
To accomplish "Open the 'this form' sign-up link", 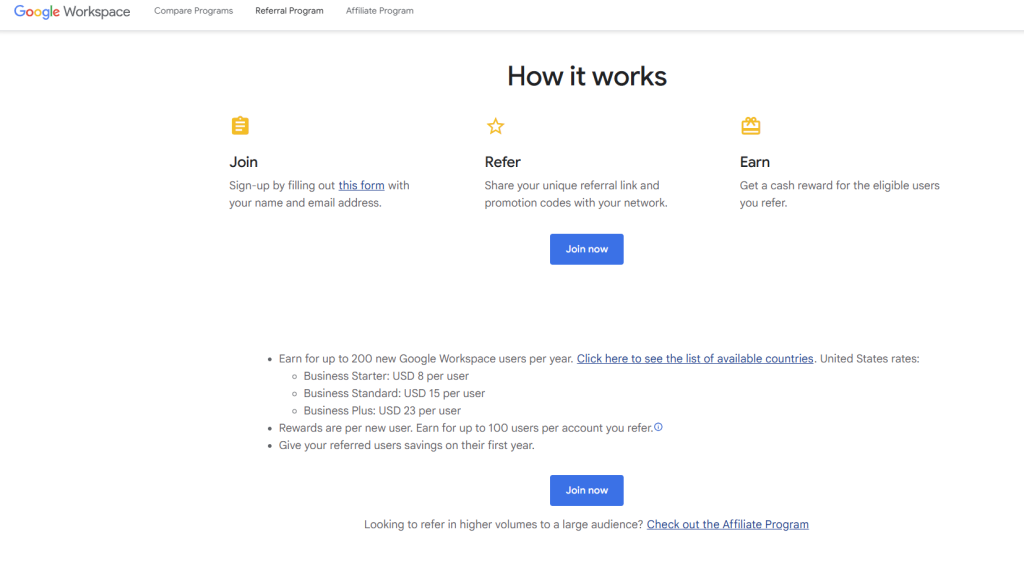I will pyautogui.click(x=361, y=185).
